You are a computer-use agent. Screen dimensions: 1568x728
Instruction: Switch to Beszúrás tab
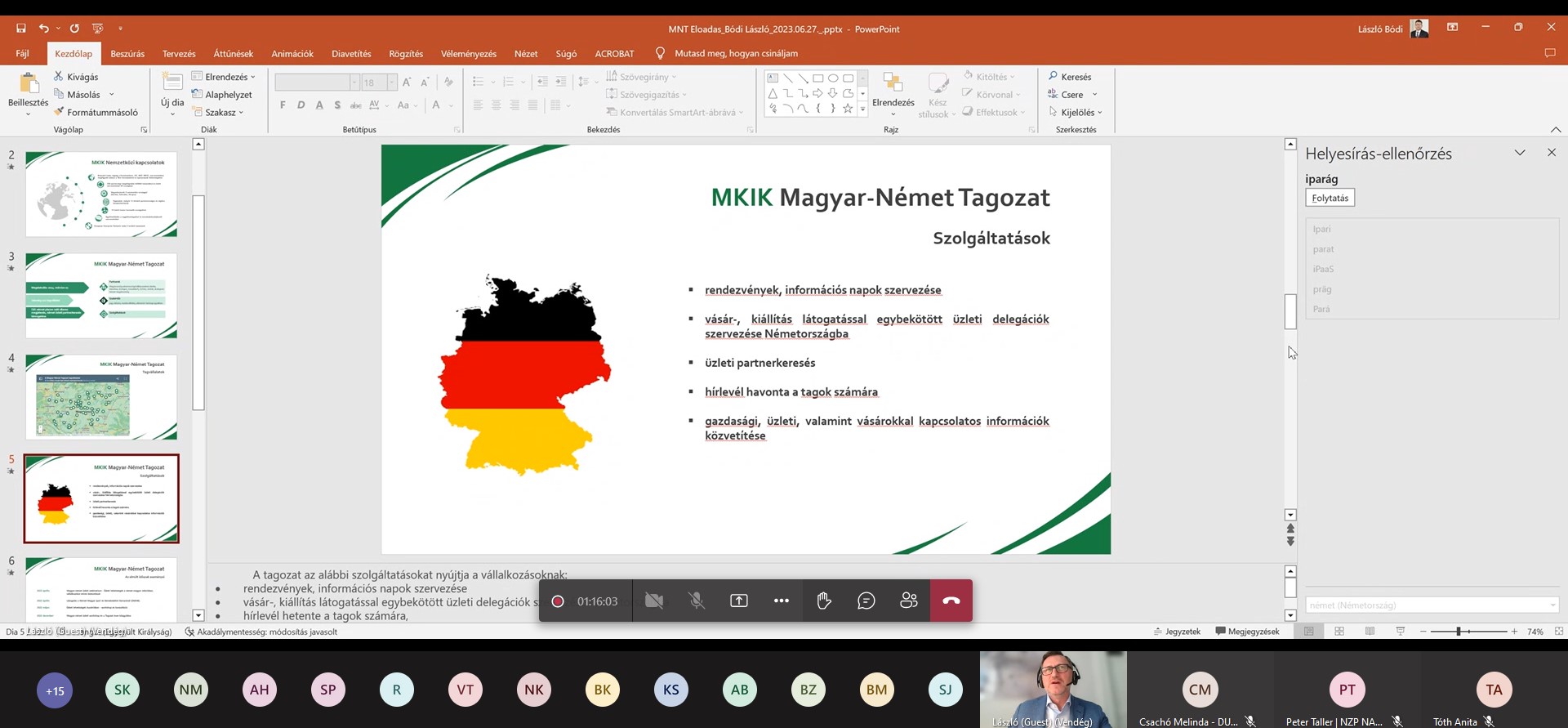point(127,53)
